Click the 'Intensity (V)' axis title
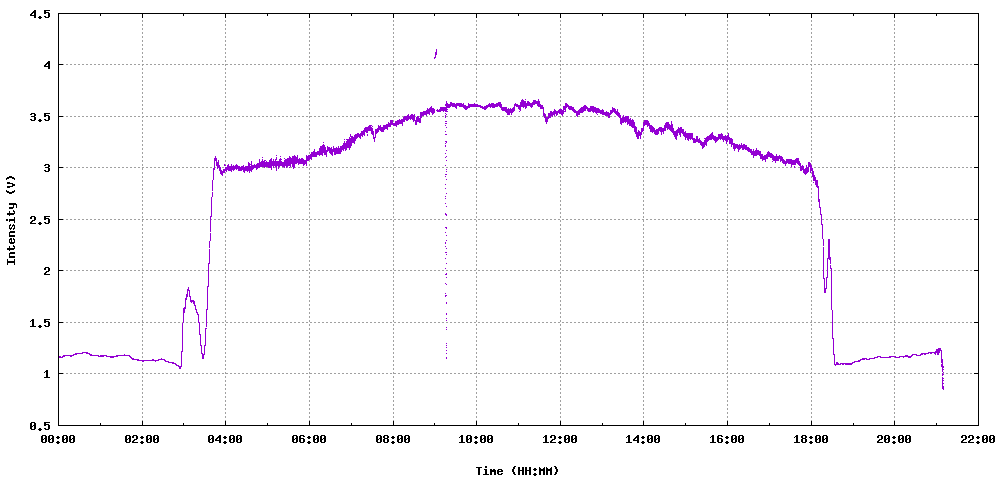 [11, 219]
